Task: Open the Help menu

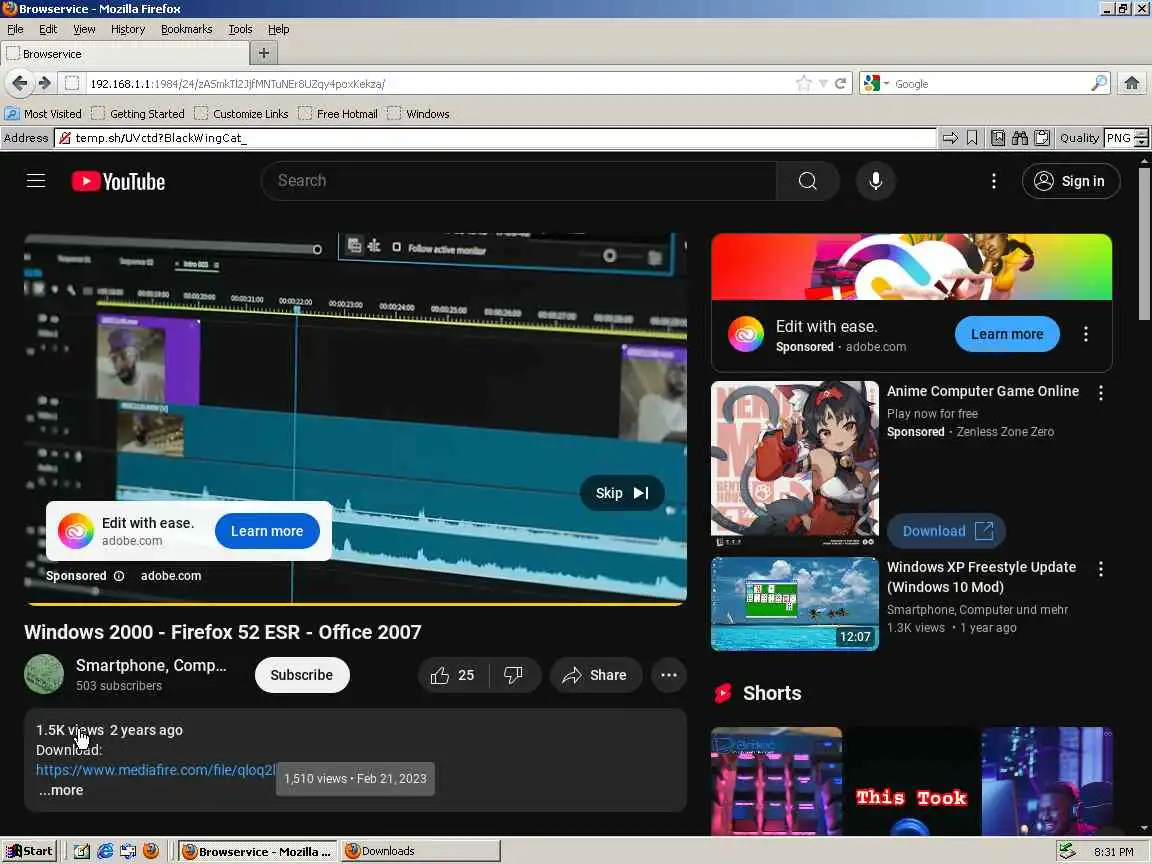Action: (278, 29)
